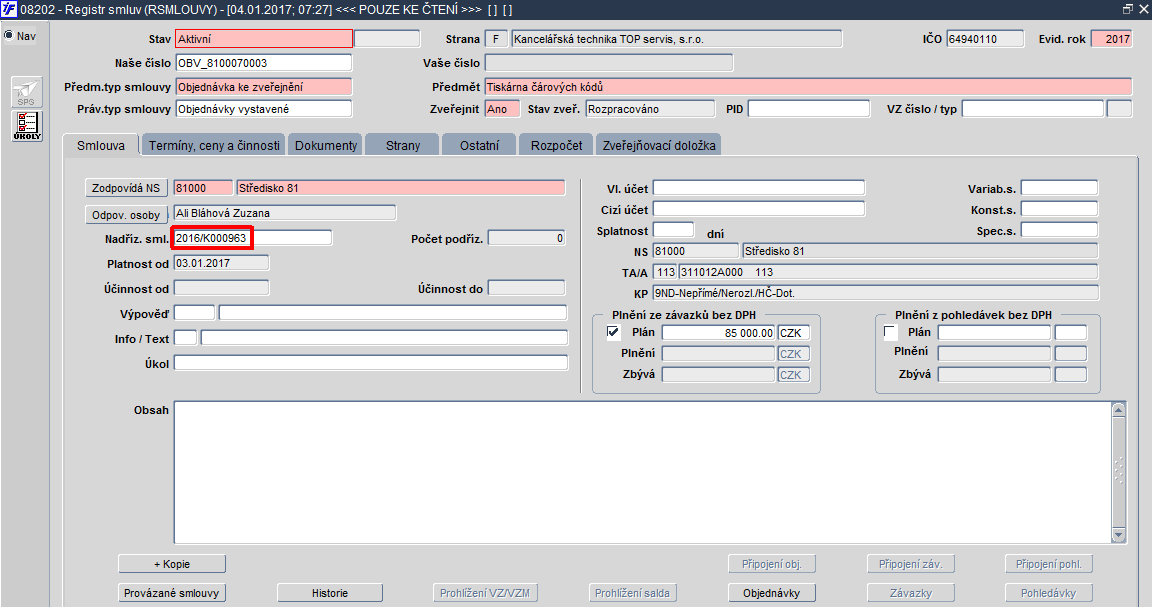Toggle the Plán checkbox under Plnění z pohledávek
The image size is (1152, 607).
[x=890, y=332]
